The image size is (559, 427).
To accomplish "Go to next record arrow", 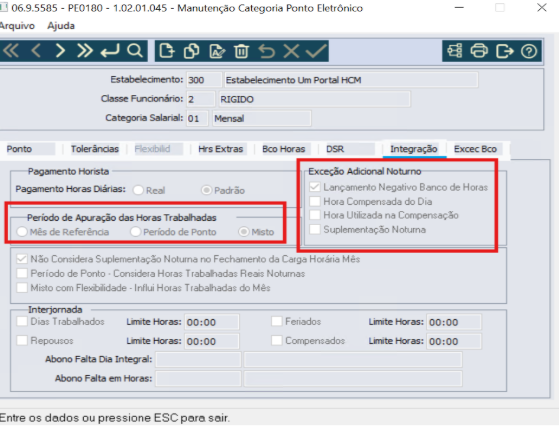I will coord(60,51).
